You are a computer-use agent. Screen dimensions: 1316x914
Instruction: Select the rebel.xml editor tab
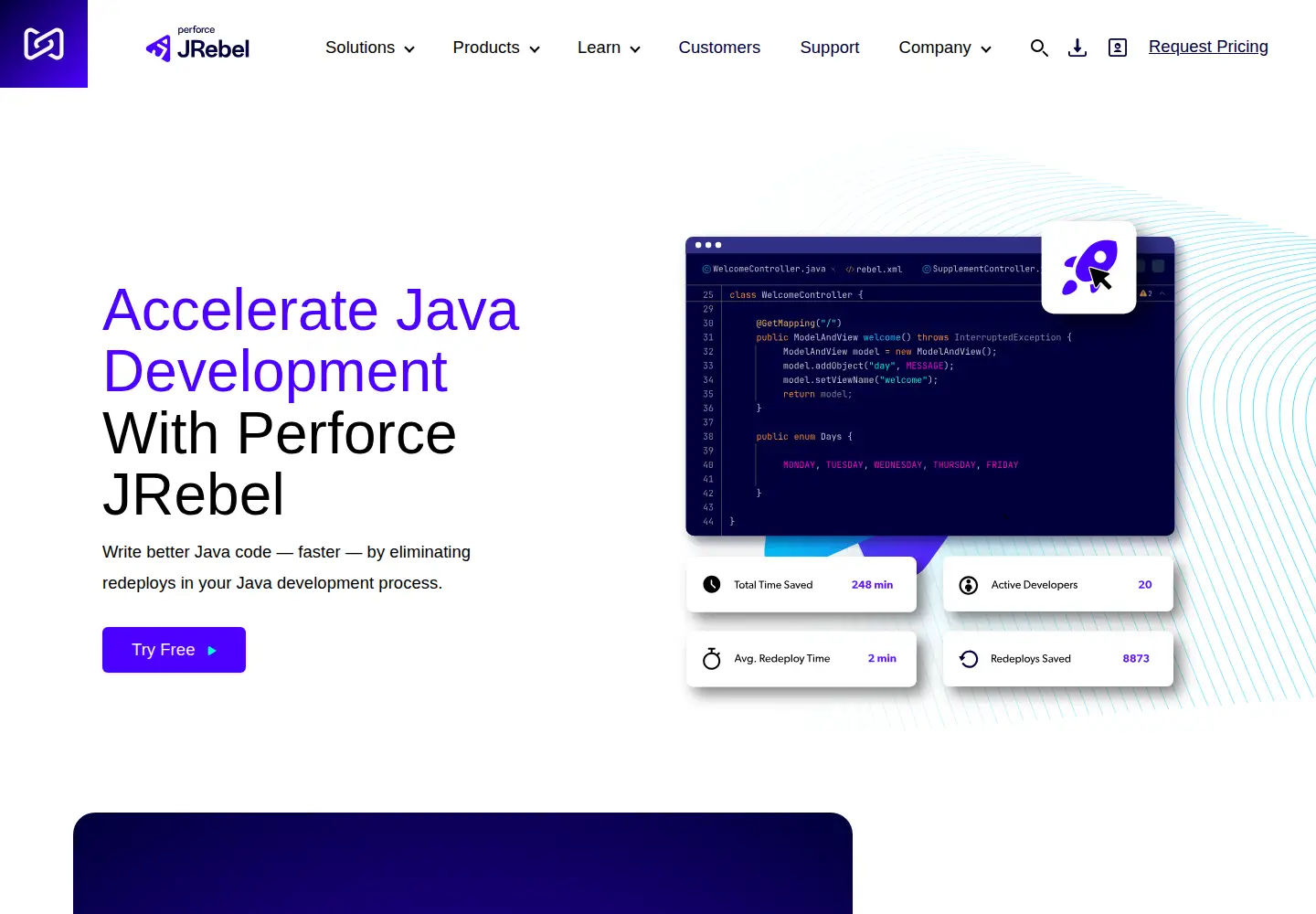coord(874,269)
